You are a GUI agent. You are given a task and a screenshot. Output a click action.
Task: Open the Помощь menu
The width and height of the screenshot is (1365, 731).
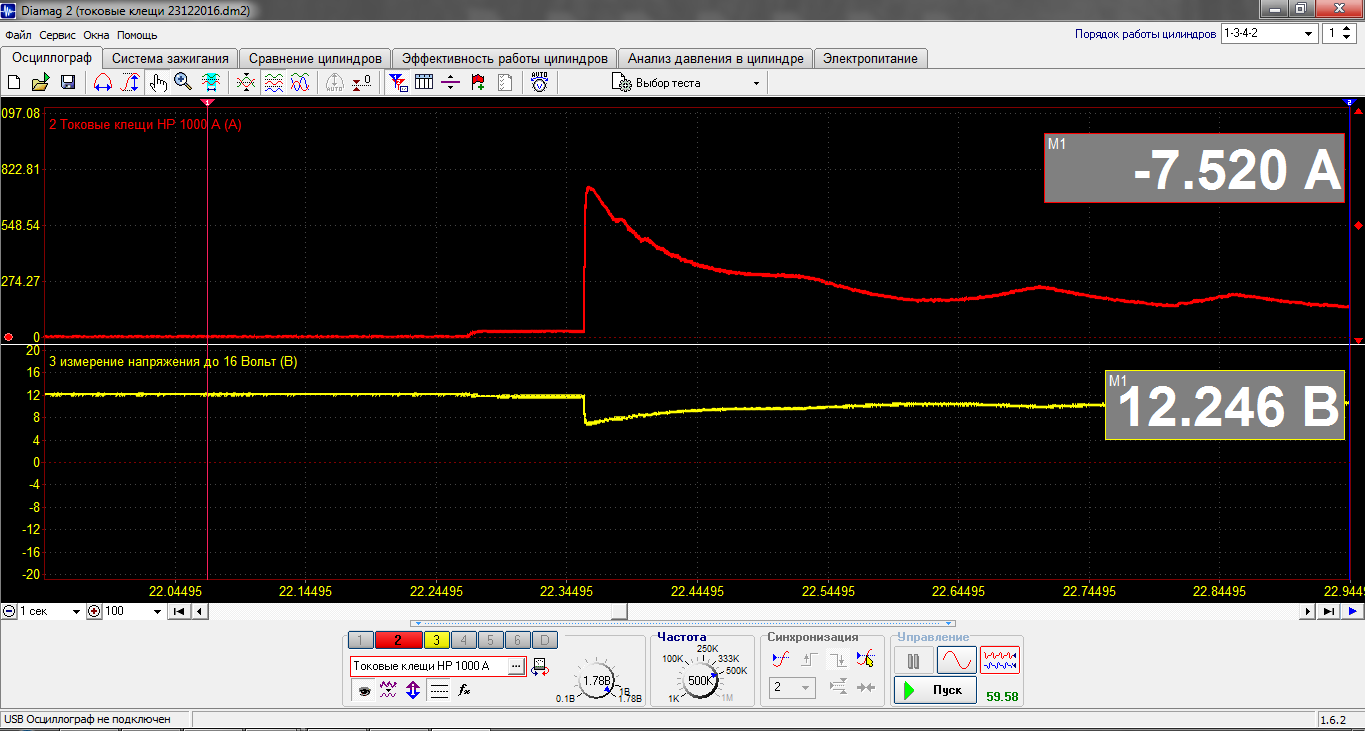pyautogui.click(x=137, y=35)
